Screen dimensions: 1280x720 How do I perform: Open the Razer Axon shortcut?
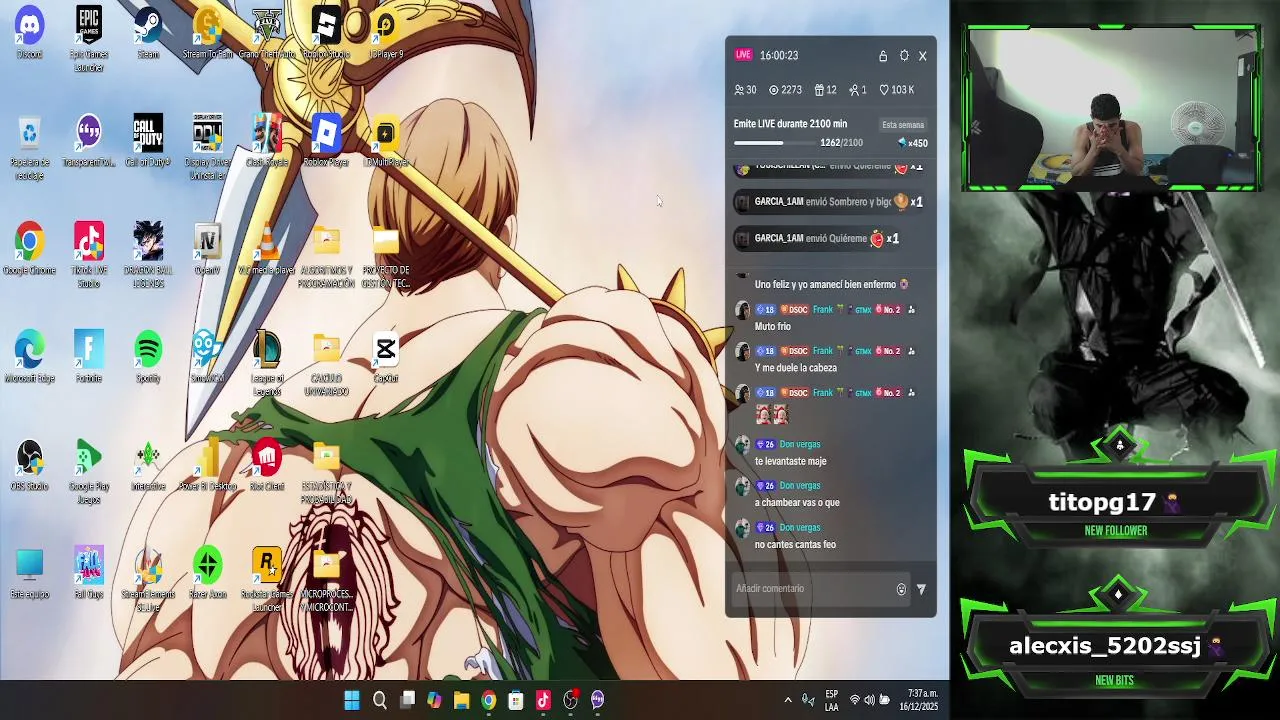[207, 573]
